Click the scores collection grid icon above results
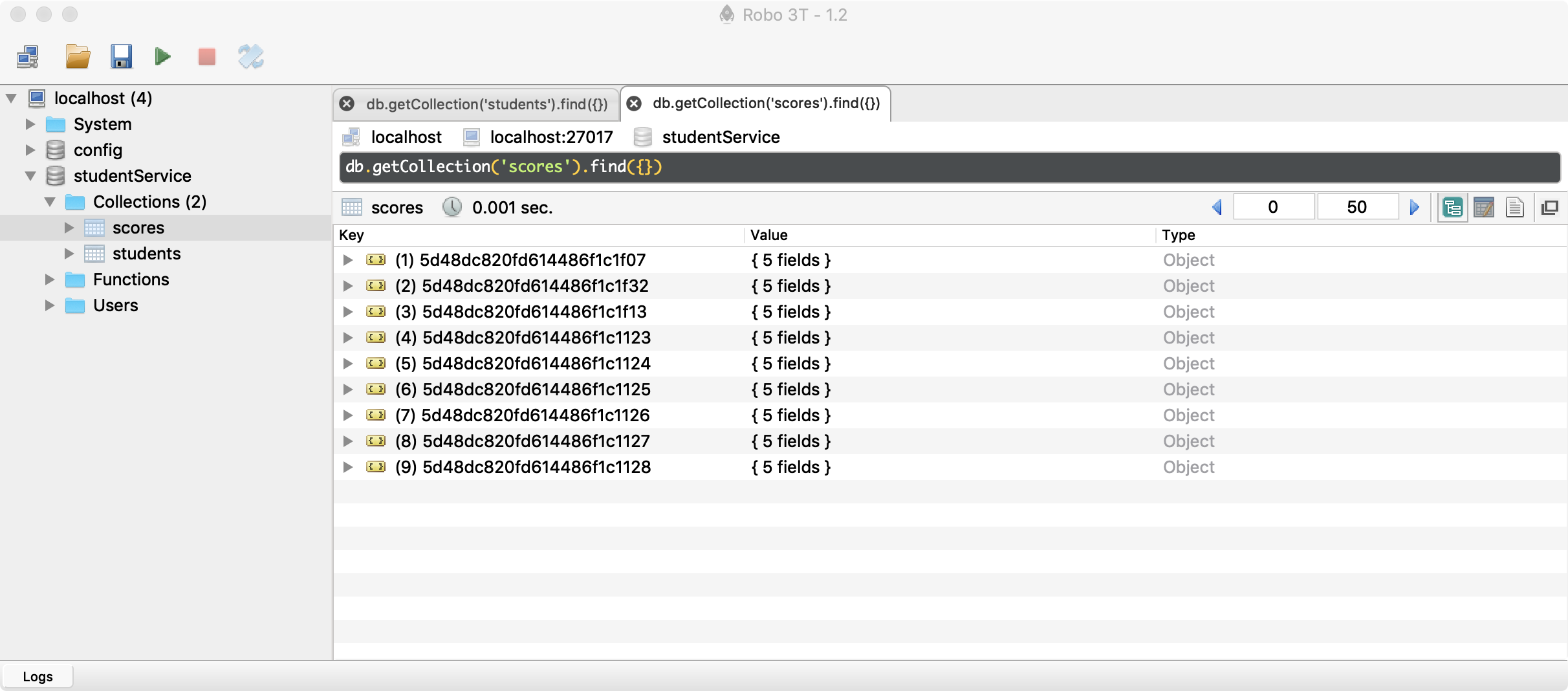 [x=352, y=208]
